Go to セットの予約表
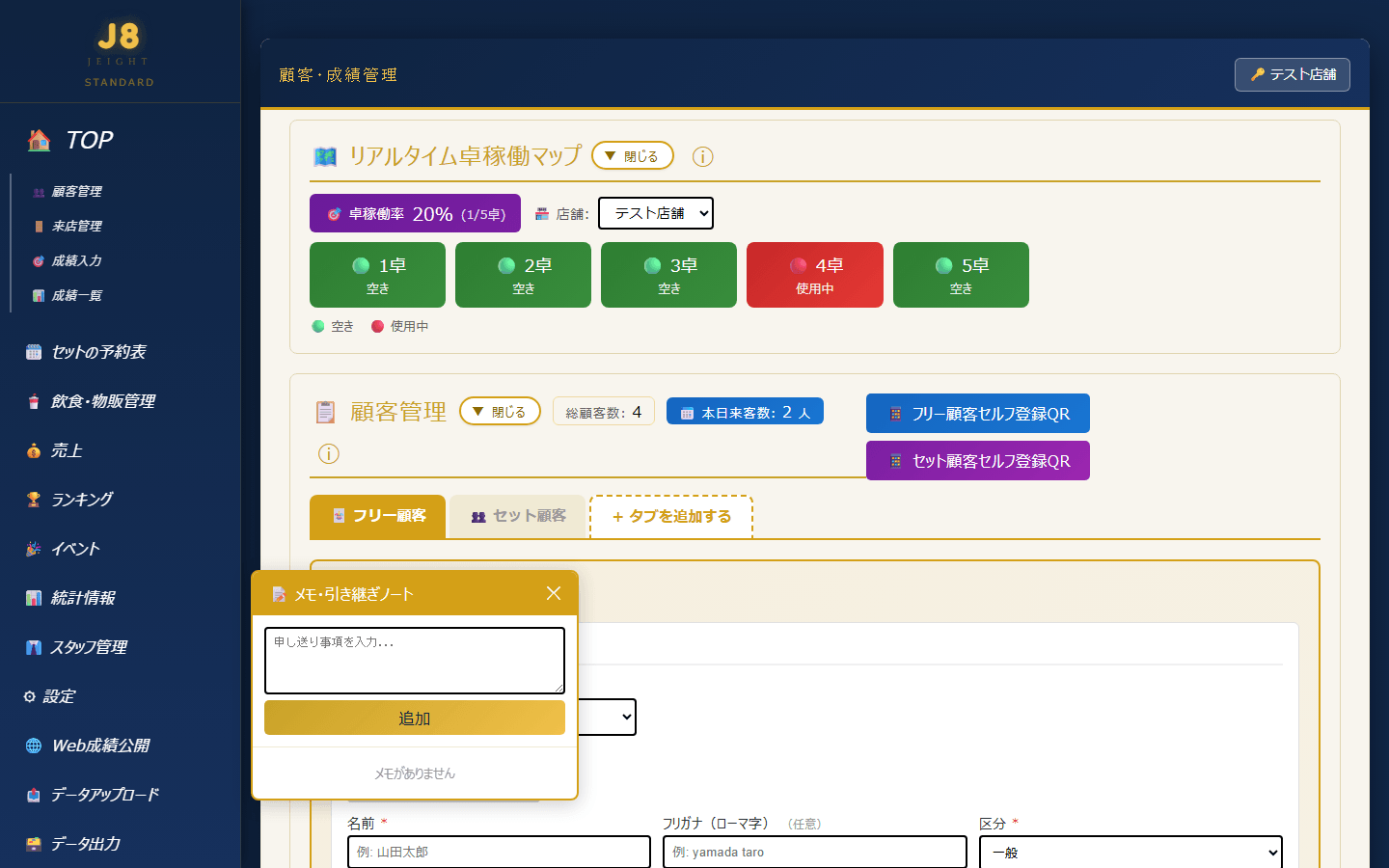The height and width of the screenshot is (868, 1389). pyautogui.click(x=86, y=352)
